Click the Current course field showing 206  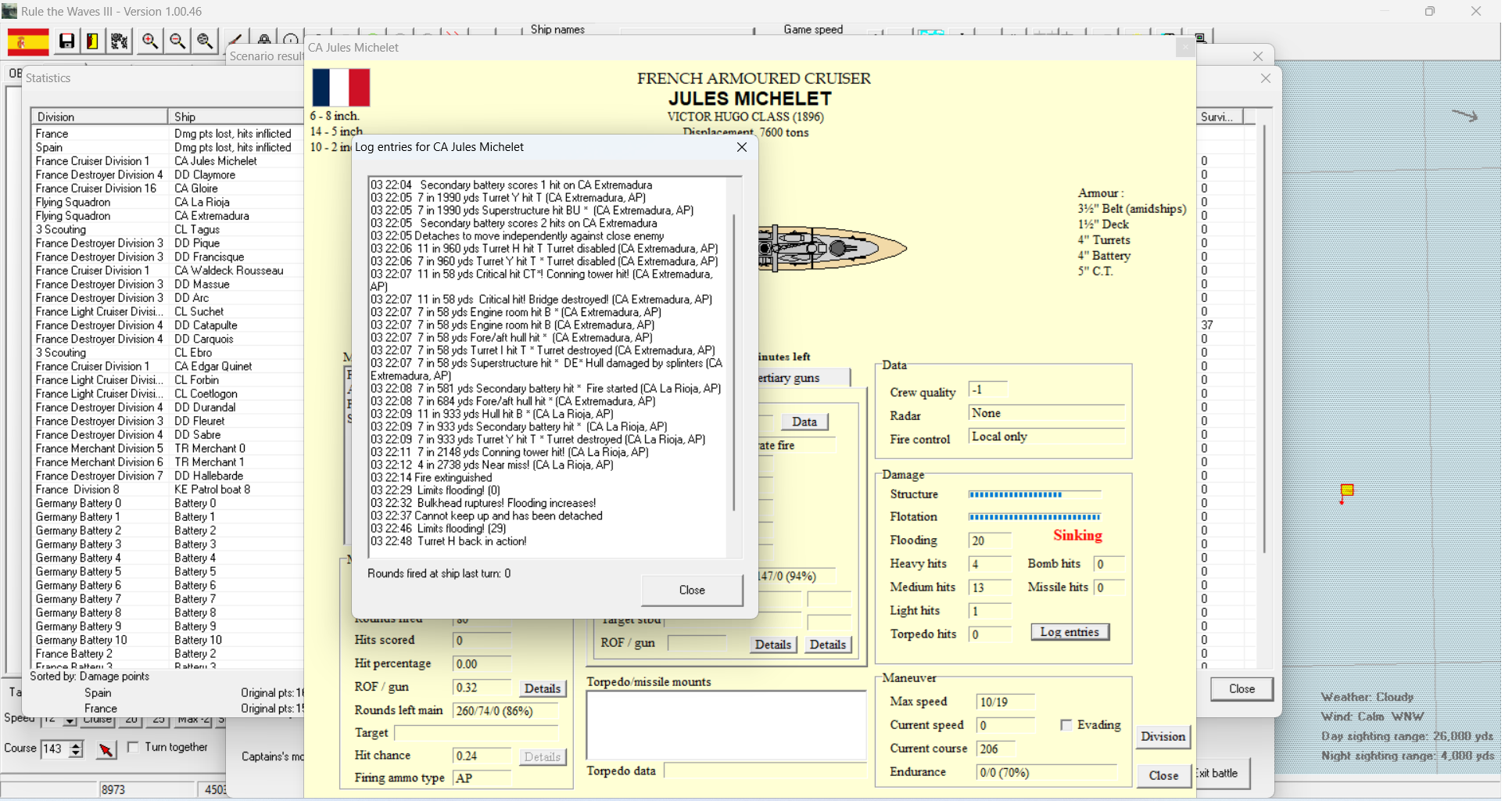pyautogui.click(x=996, y=749)
